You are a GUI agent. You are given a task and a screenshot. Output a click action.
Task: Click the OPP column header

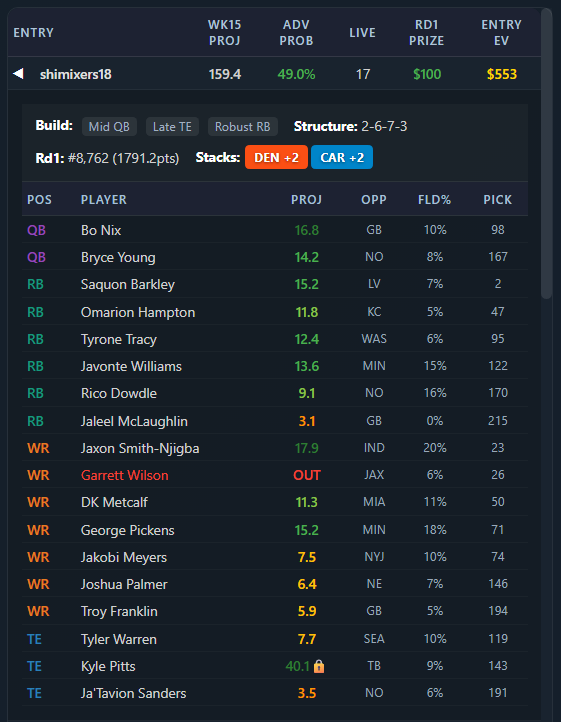(x=374, y=200)
